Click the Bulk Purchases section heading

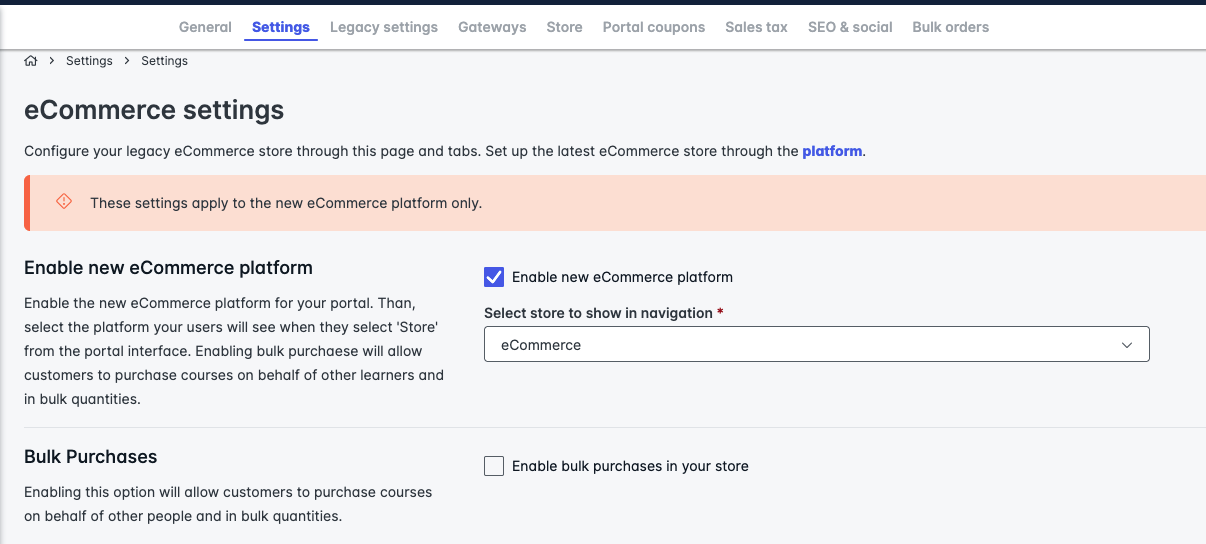pos(91,456)
